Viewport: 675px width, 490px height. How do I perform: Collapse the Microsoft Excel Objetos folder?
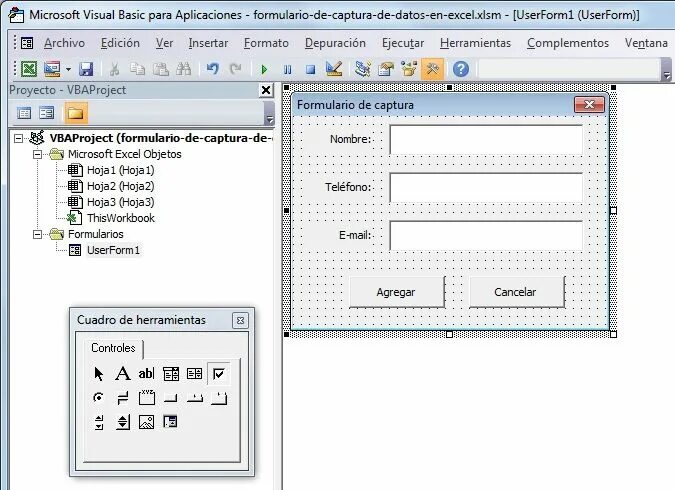(x=37, y=154)
